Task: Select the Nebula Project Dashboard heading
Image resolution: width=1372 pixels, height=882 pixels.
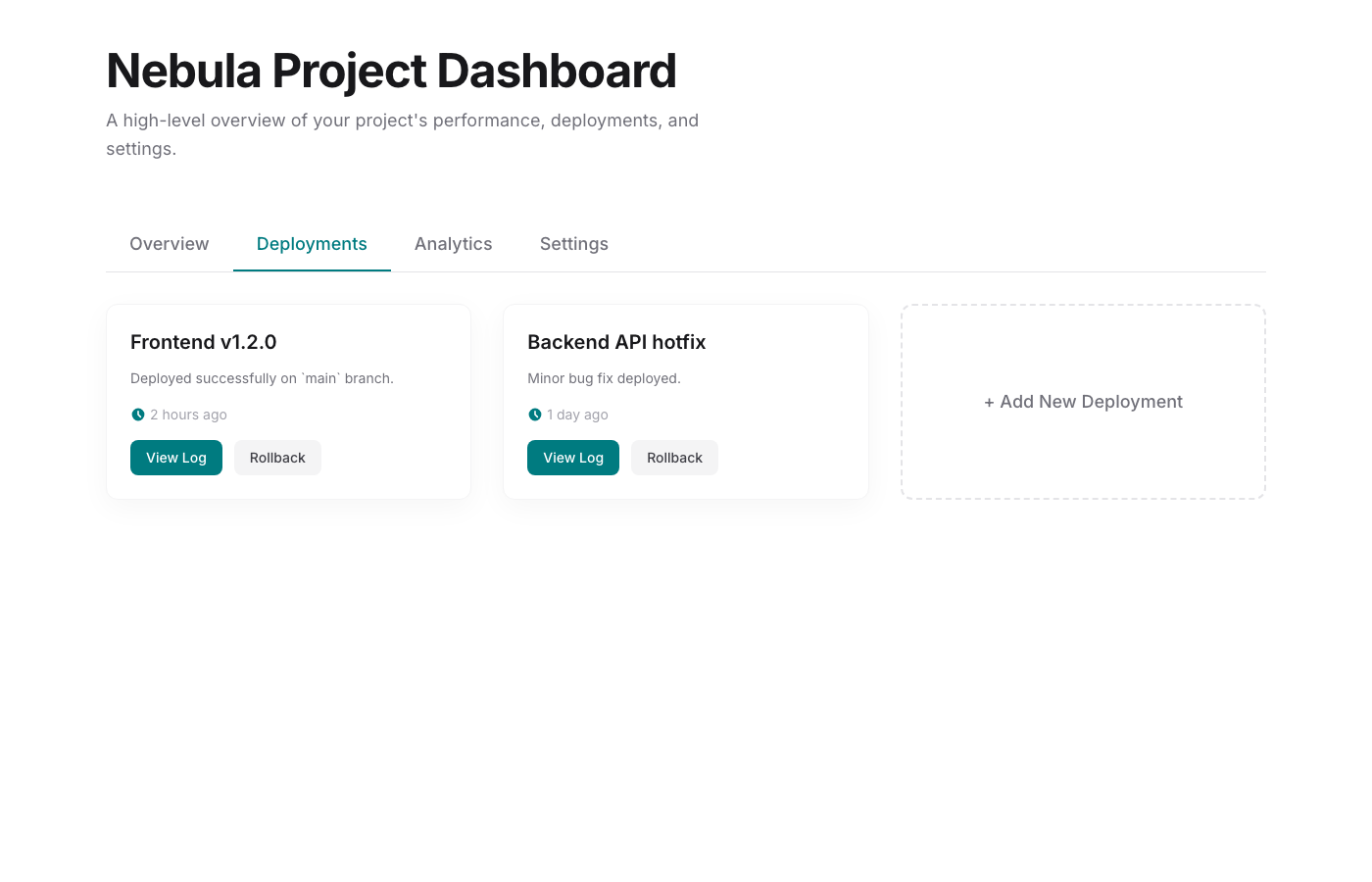Action: click(391, 71)
